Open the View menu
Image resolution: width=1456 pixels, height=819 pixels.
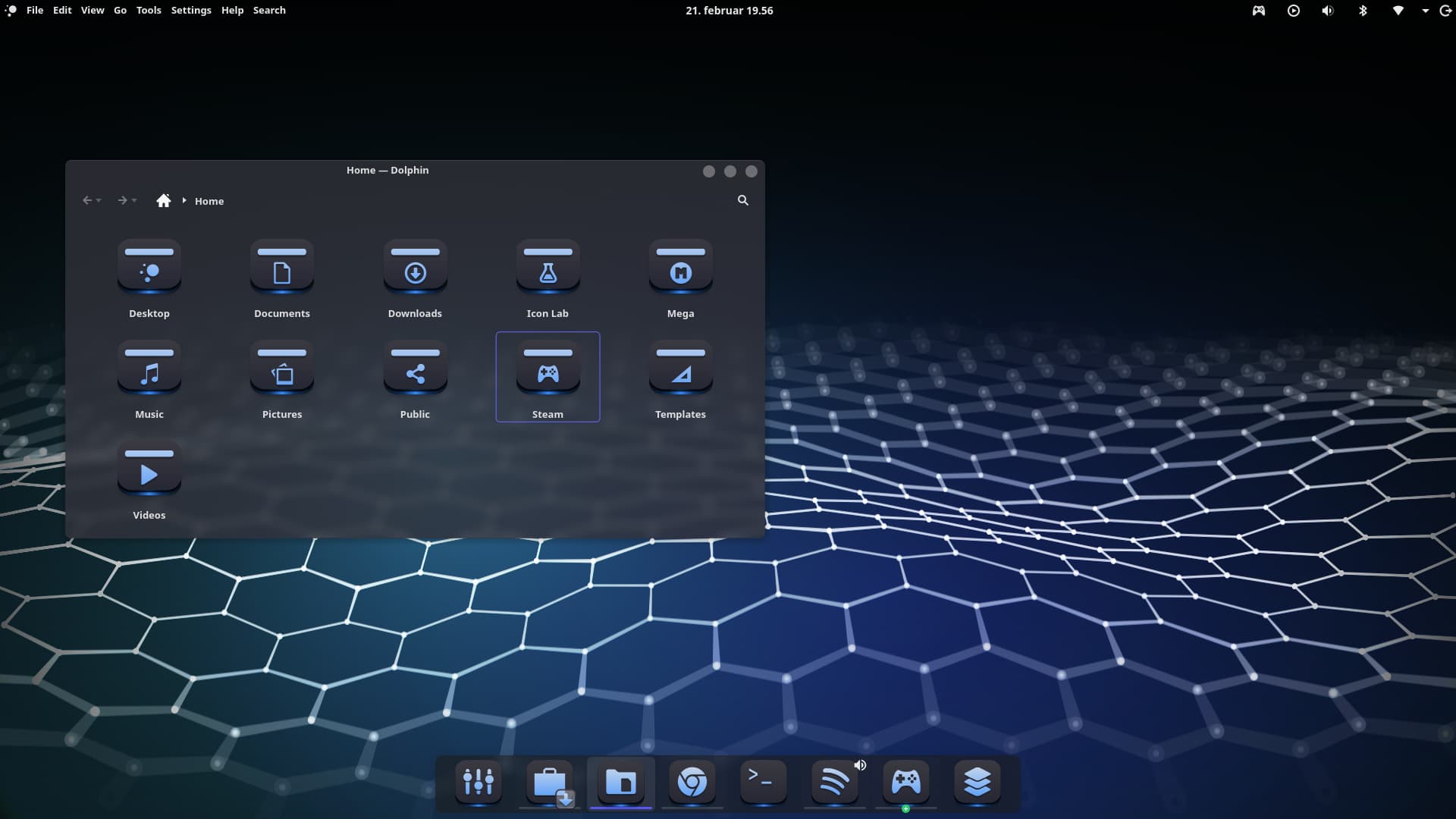coord(93,11)
